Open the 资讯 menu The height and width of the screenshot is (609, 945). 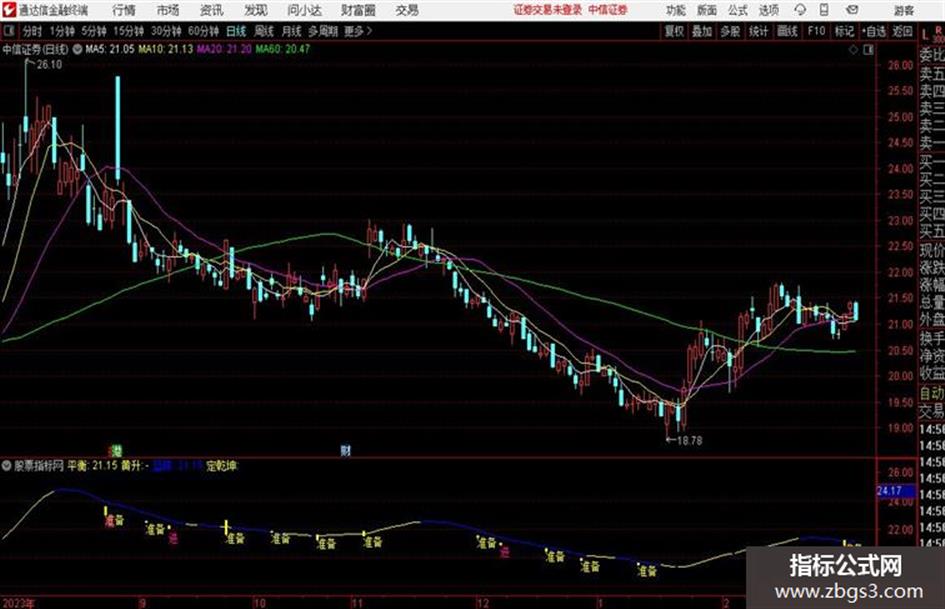point(212,10)
